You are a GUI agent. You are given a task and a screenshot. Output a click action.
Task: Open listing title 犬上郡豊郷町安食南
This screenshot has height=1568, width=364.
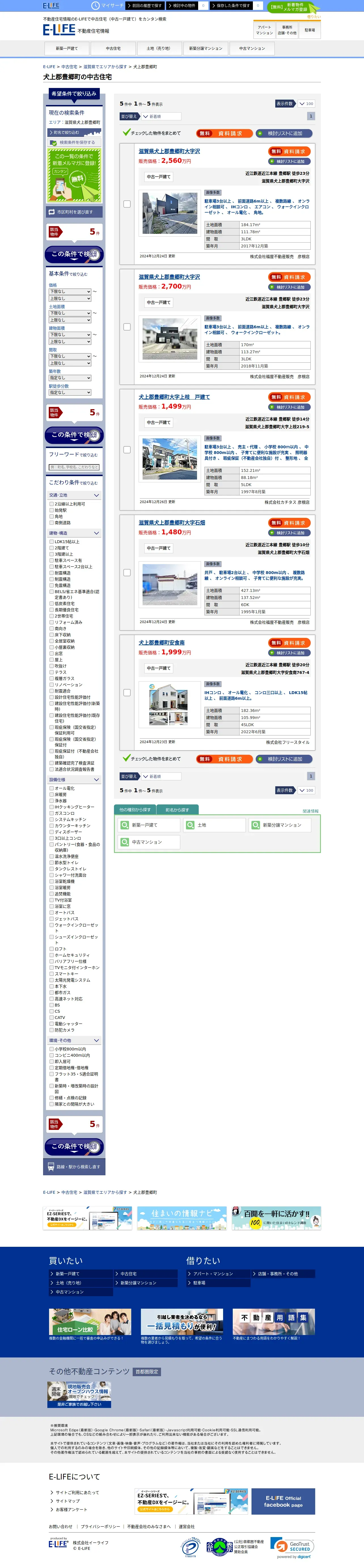162,642
